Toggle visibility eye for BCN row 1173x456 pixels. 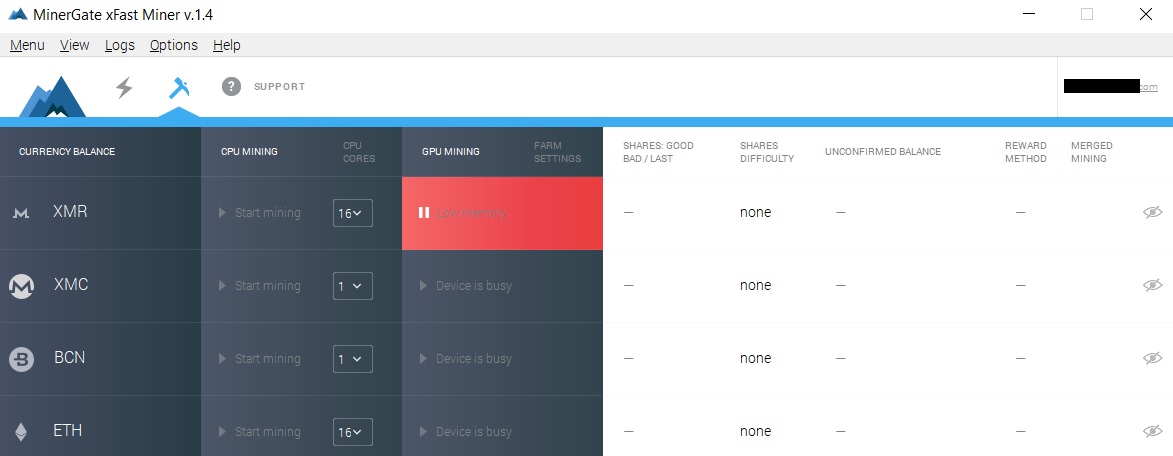1153,358
